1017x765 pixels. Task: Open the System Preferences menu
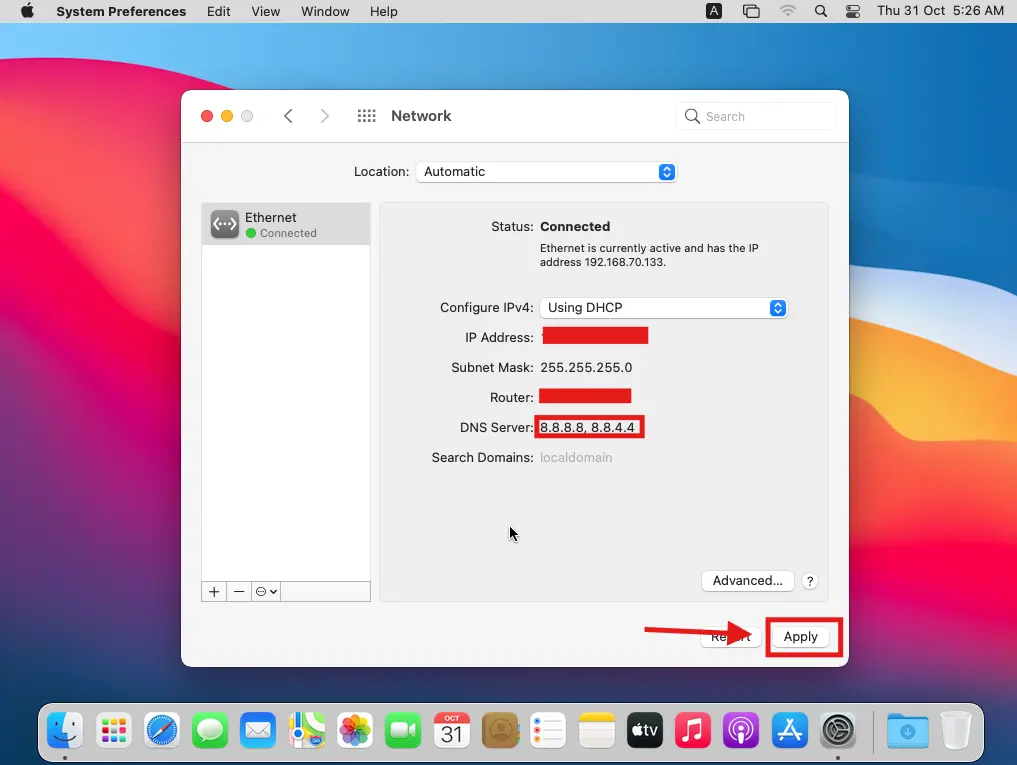coord(121,11)
